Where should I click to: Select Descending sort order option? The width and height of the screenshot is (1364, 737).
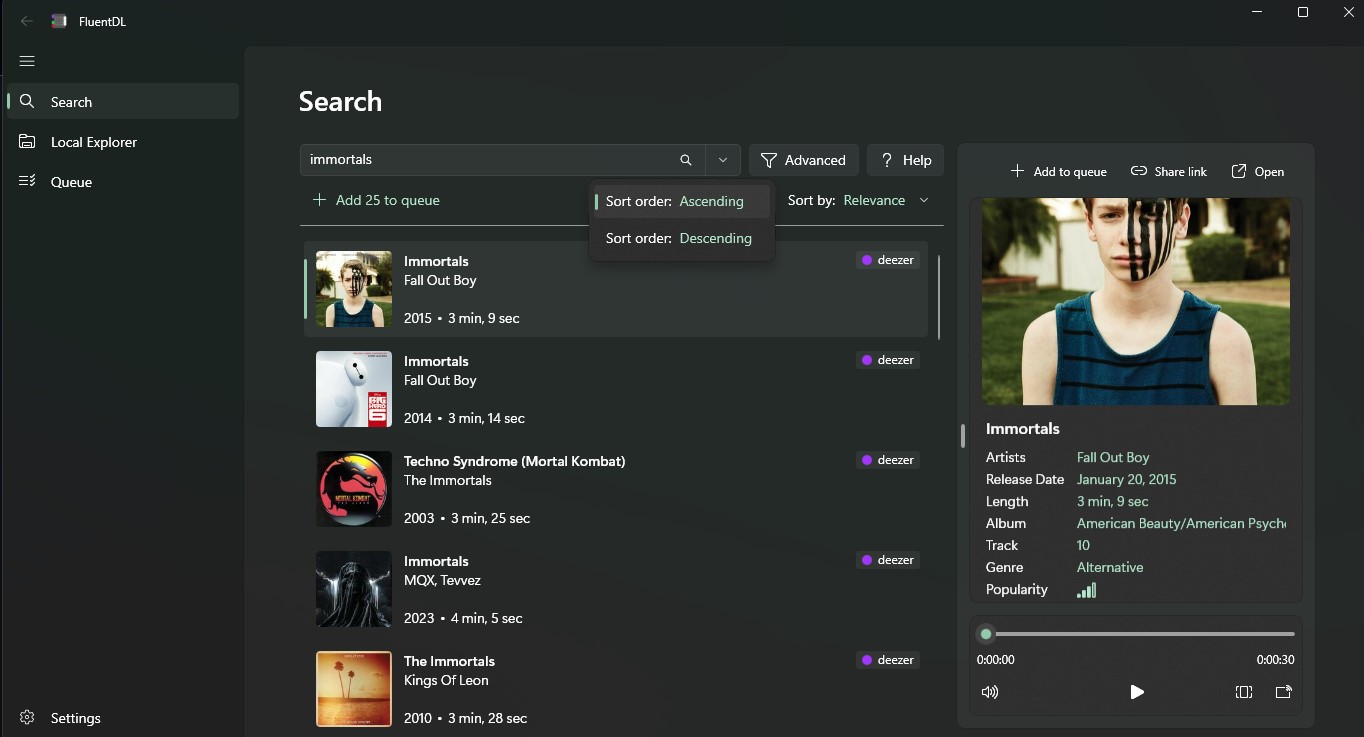click(x=682, y=238)
